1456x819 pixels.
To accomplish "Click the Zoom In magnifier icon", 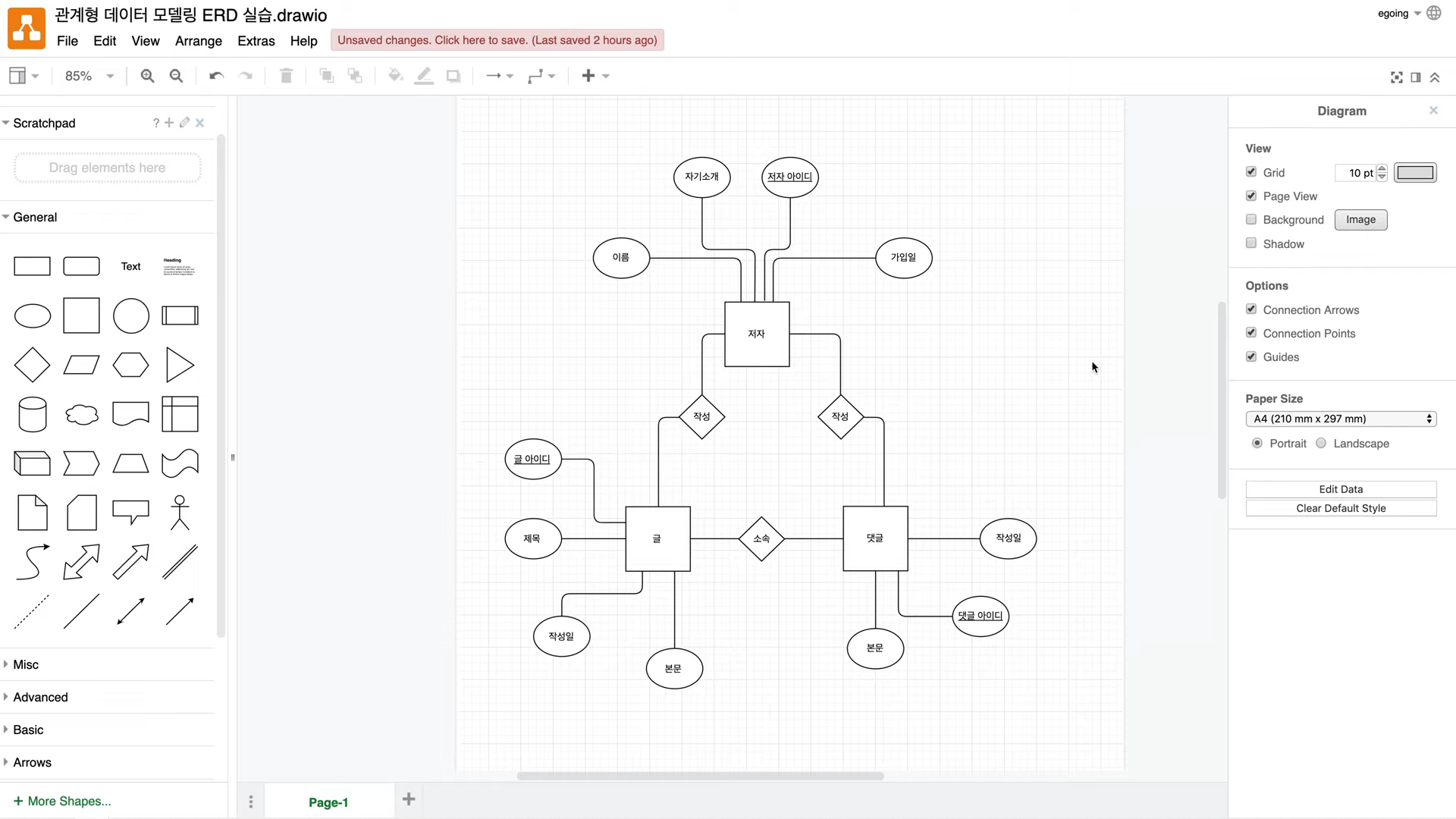I will (147, 75).
